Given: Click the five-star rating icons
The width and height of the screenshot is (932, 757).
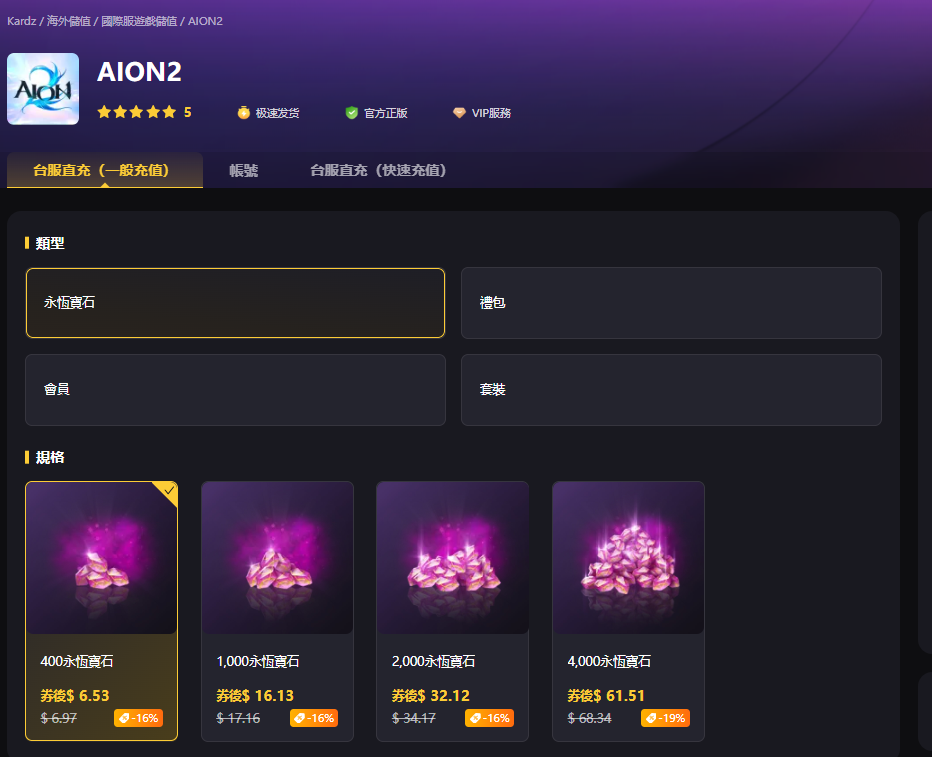Looking at the screenshot, I should pyautogui.click(x=137, y=112).
